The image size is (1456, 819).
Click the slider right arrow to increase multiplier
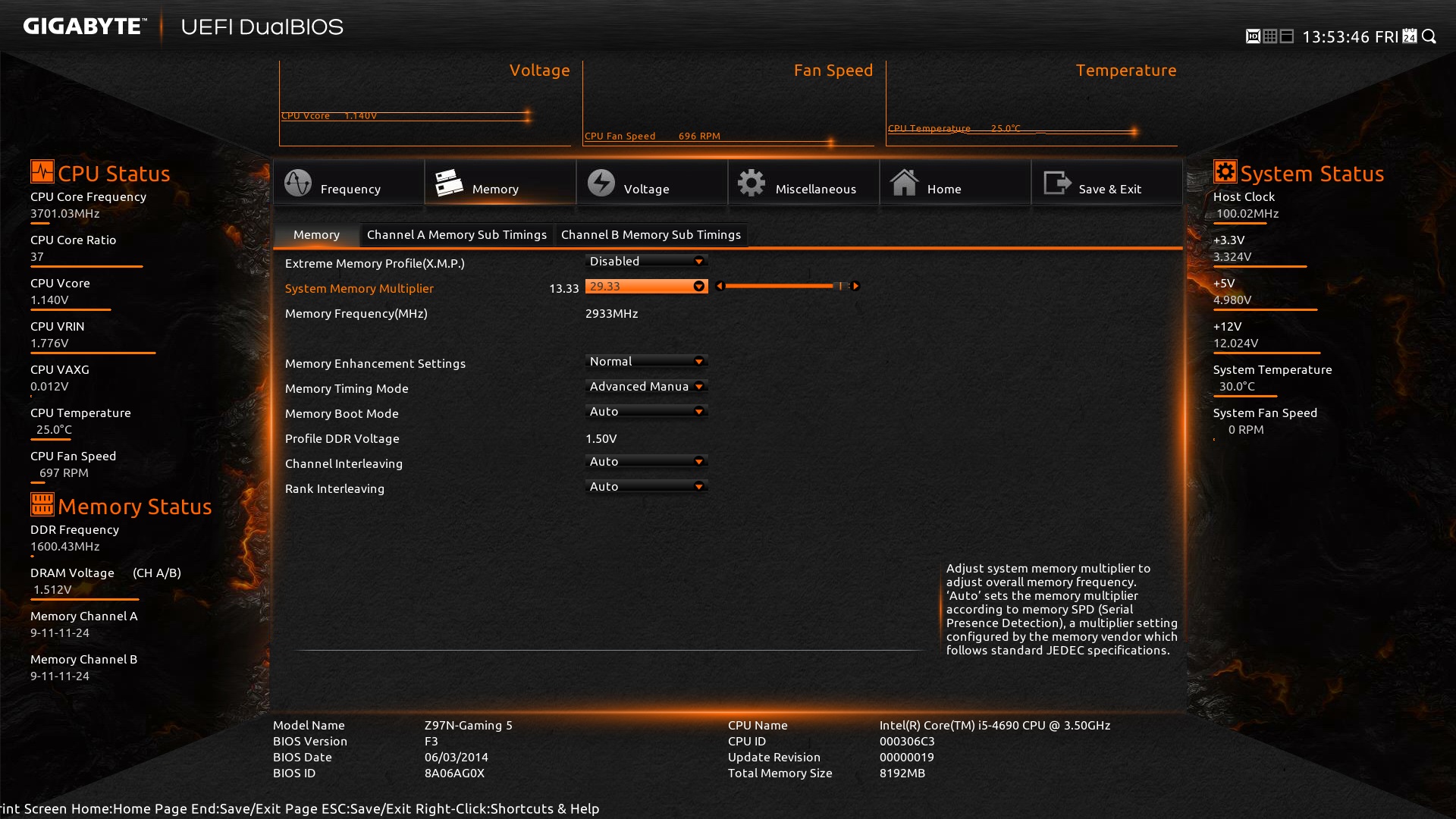855,286
